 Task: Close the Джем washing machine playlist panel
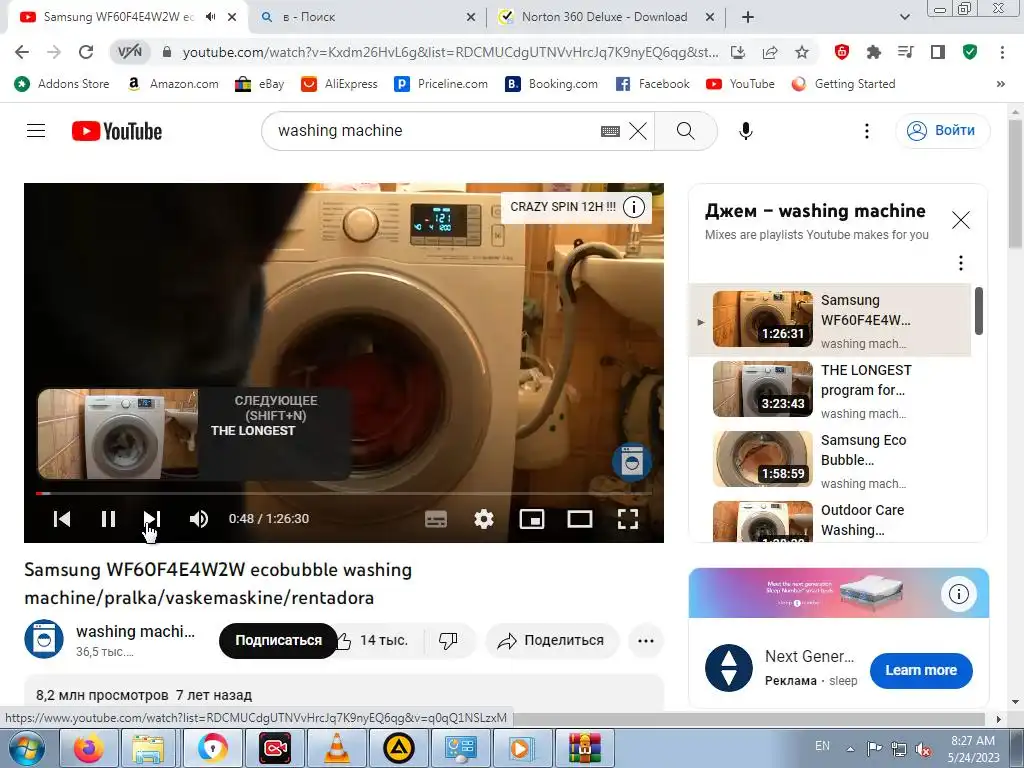tap(961, 220)
